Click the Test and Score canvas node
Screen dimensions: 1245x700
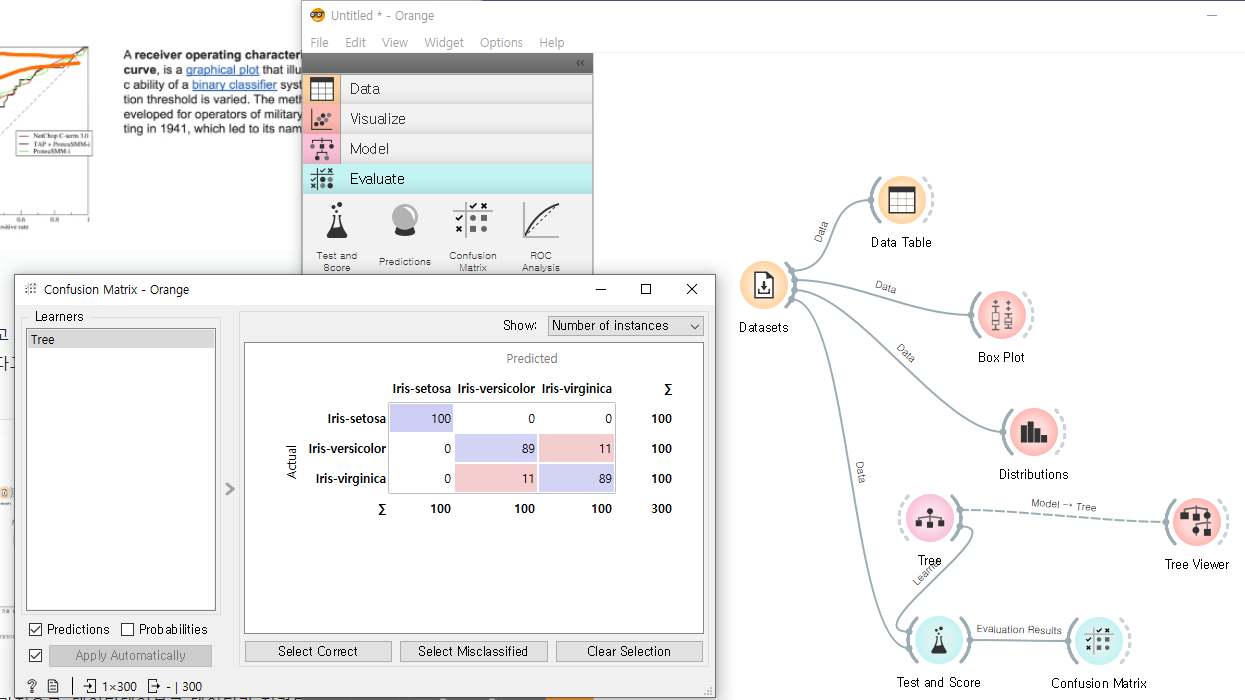click(938, 641)
